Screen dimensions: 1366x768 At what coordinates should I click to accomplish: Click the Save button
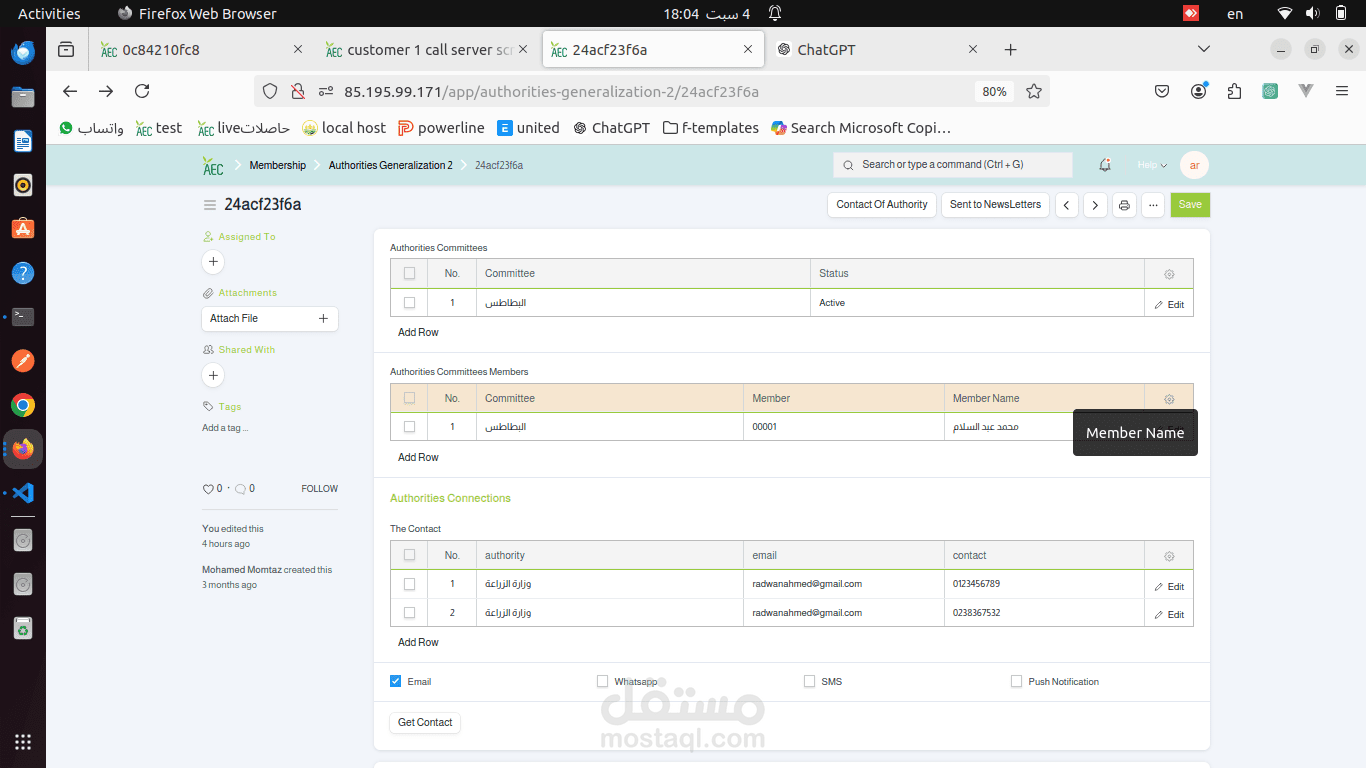tap(1190, 204)
